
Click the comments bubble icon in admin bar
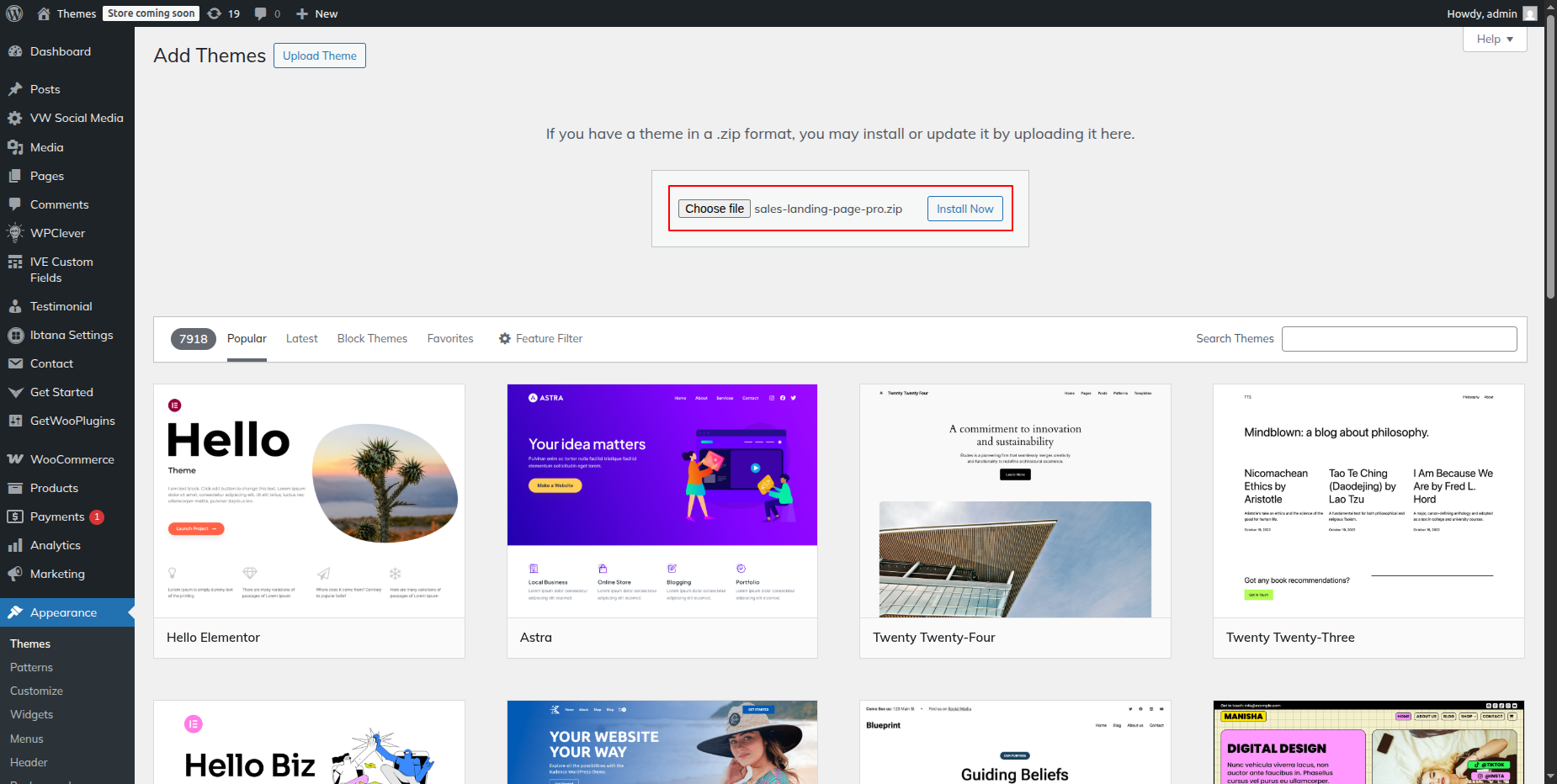[x=262, y=13]
